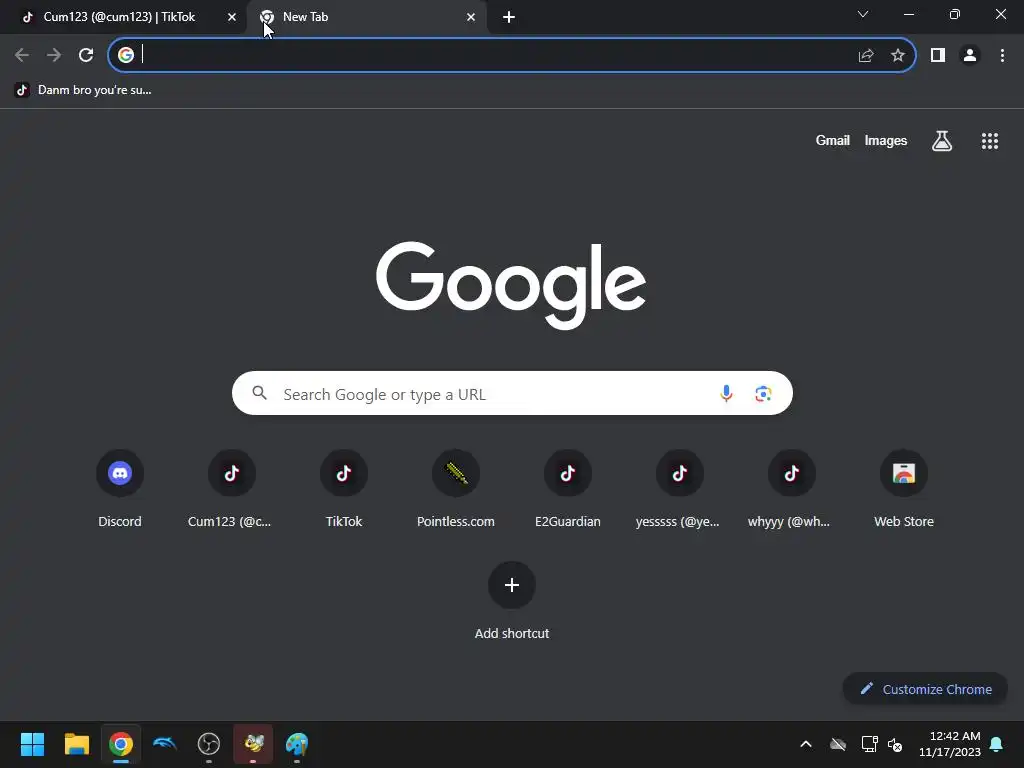Open the yesssss TikTok shortcut
Viewport: 1024px width, 768px height.
pyautogui.click(x=679, y=490)
